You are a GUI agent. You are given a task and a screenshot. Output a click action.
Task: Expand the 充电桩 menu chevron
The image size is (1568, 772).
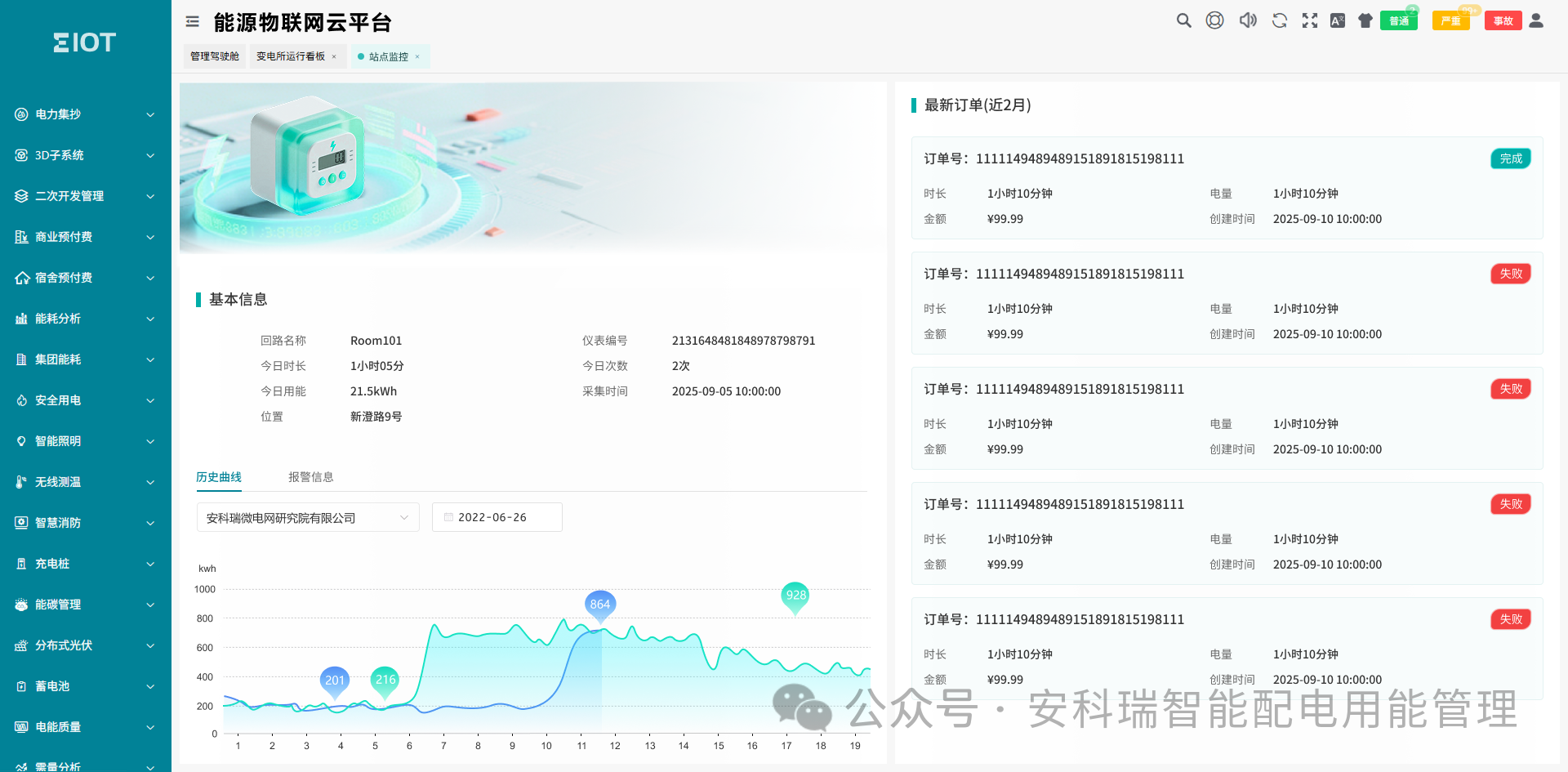click(x=150, y=564)
